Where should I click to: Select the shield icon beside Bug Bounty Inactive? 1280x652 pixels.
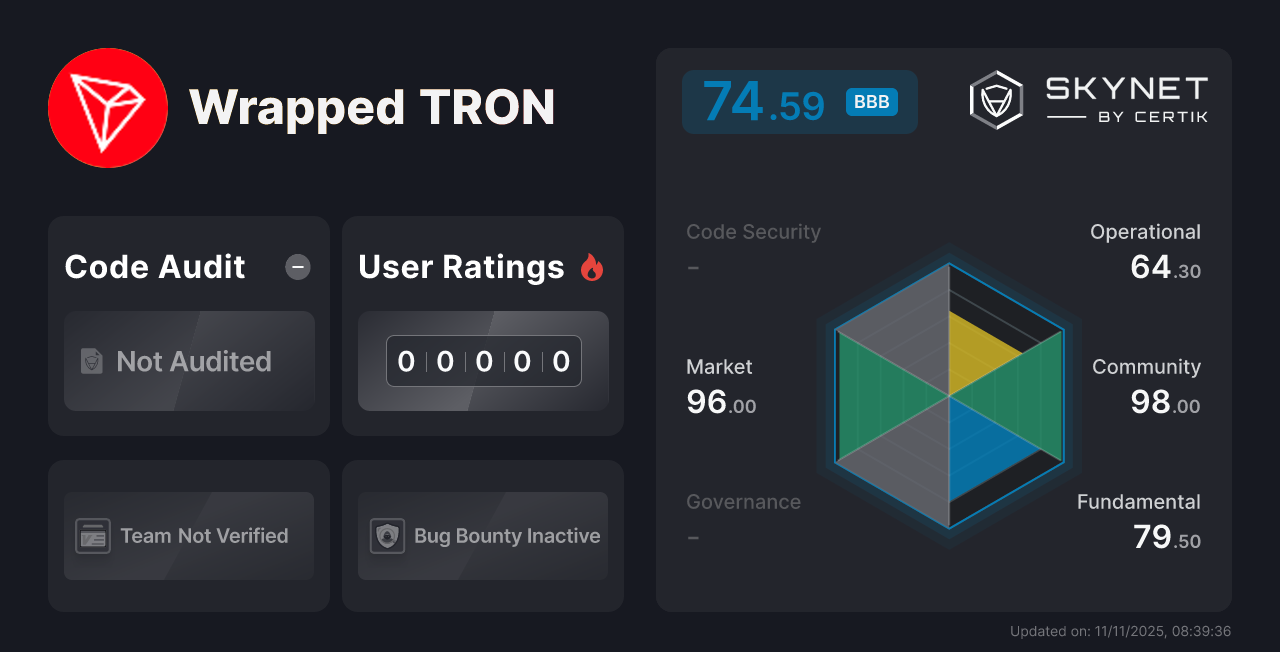pyautogui.click(x=389, y=536)
